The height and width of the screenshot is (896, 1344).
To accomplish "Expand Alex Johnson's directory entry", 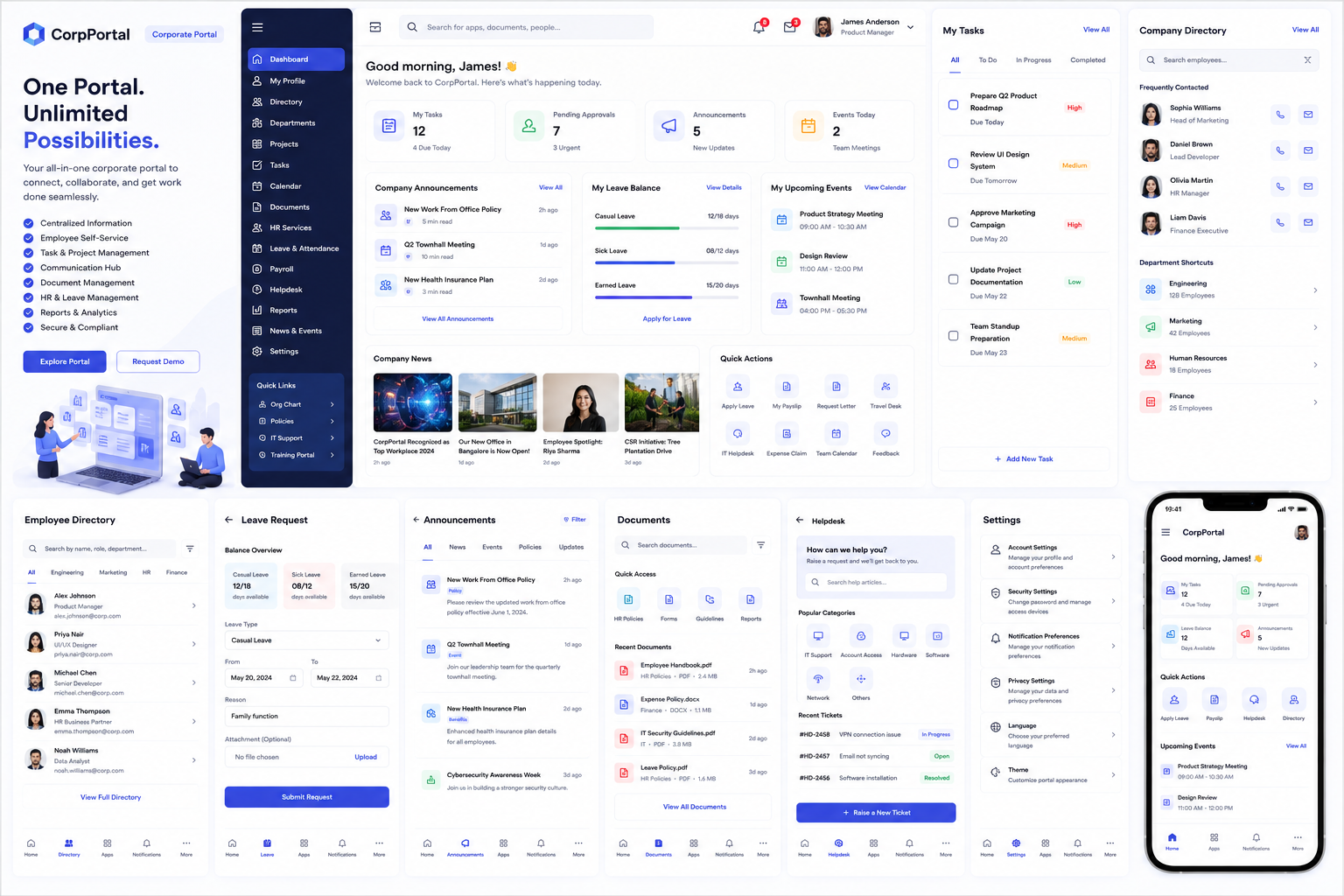I will (x=194, y=605).
